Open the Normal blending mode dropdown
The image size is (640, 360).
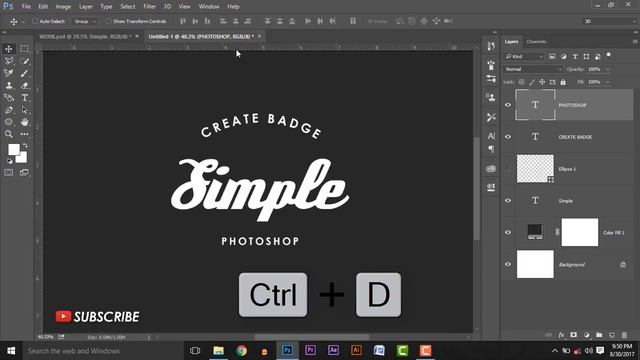point(533,69)
